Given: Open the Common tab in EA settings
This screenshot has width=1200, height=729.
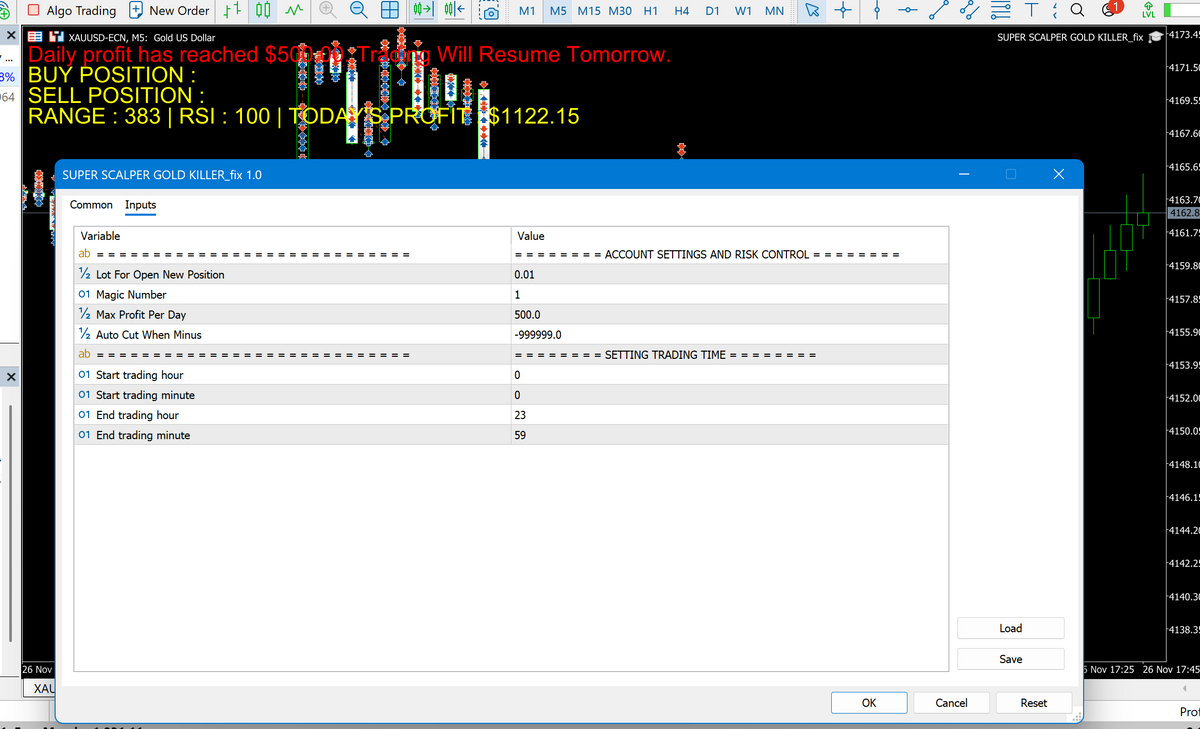Looking at the screenshot, I should [x=91, y=205].
